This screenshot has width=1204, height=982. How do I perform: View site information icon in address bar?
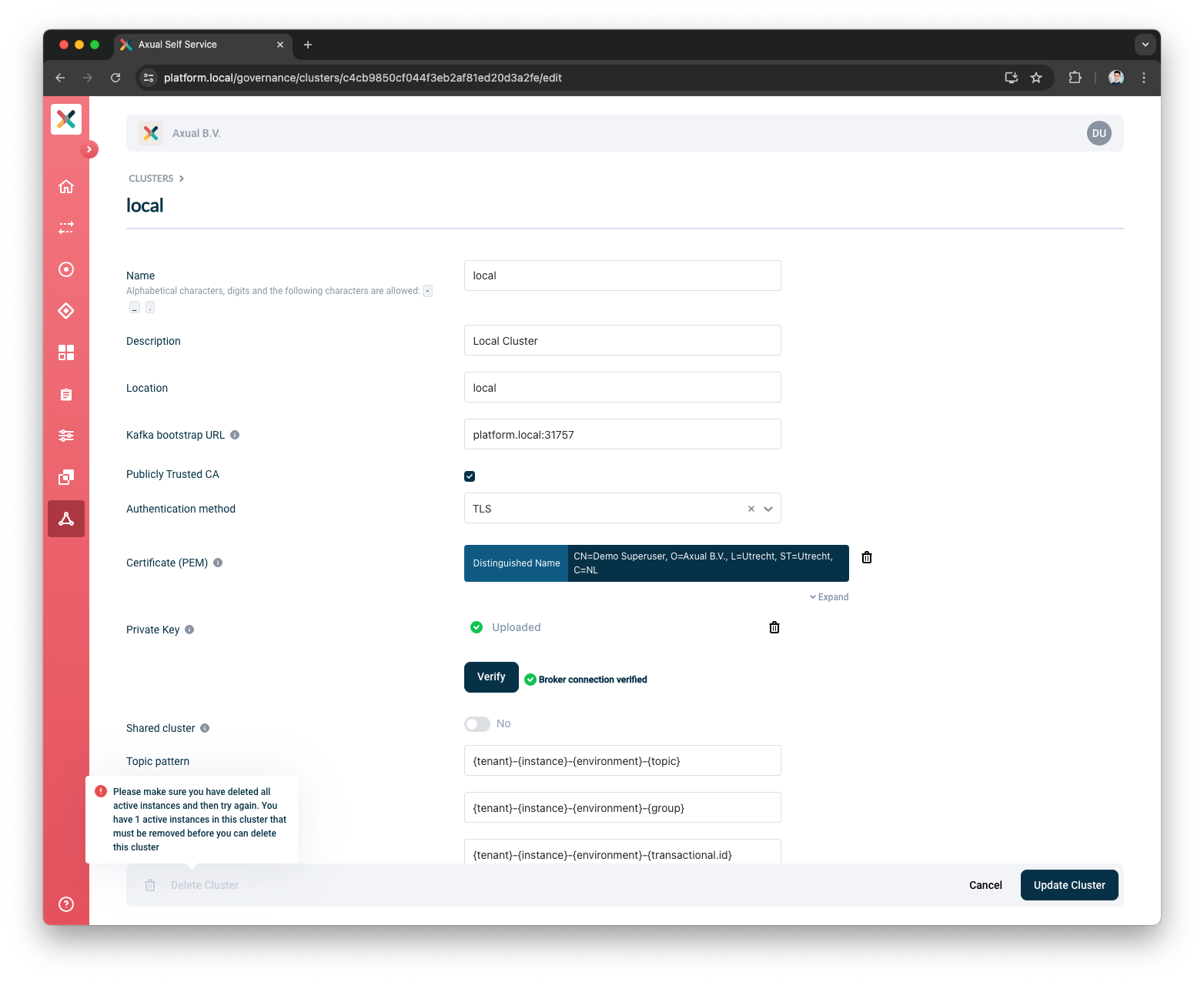click(149, 78)
